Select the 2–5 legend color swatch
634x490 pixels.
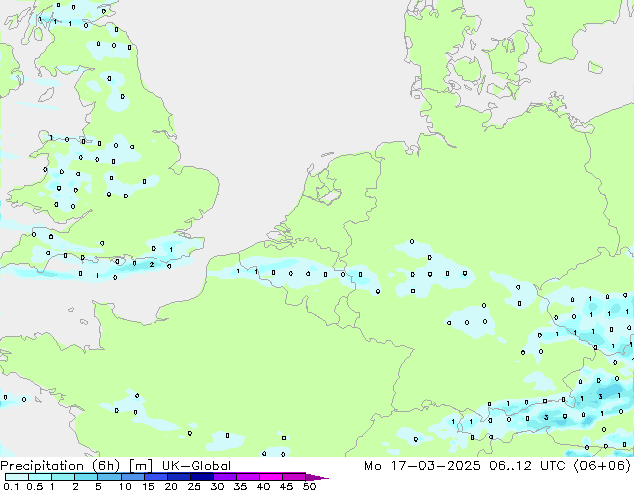86,477
